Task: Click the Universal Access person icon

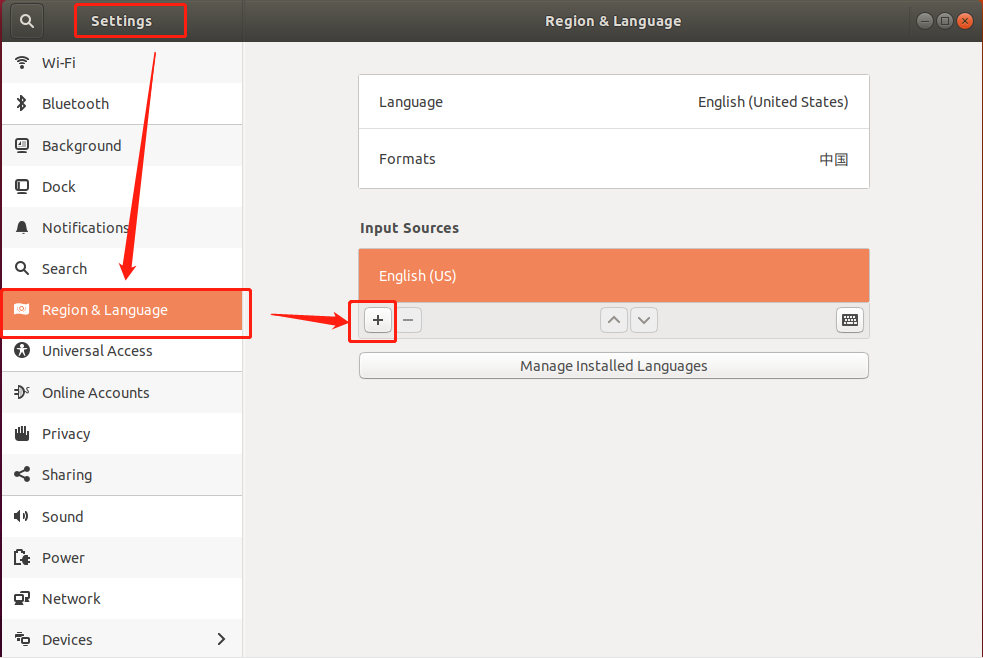Action: pos(22,350)
